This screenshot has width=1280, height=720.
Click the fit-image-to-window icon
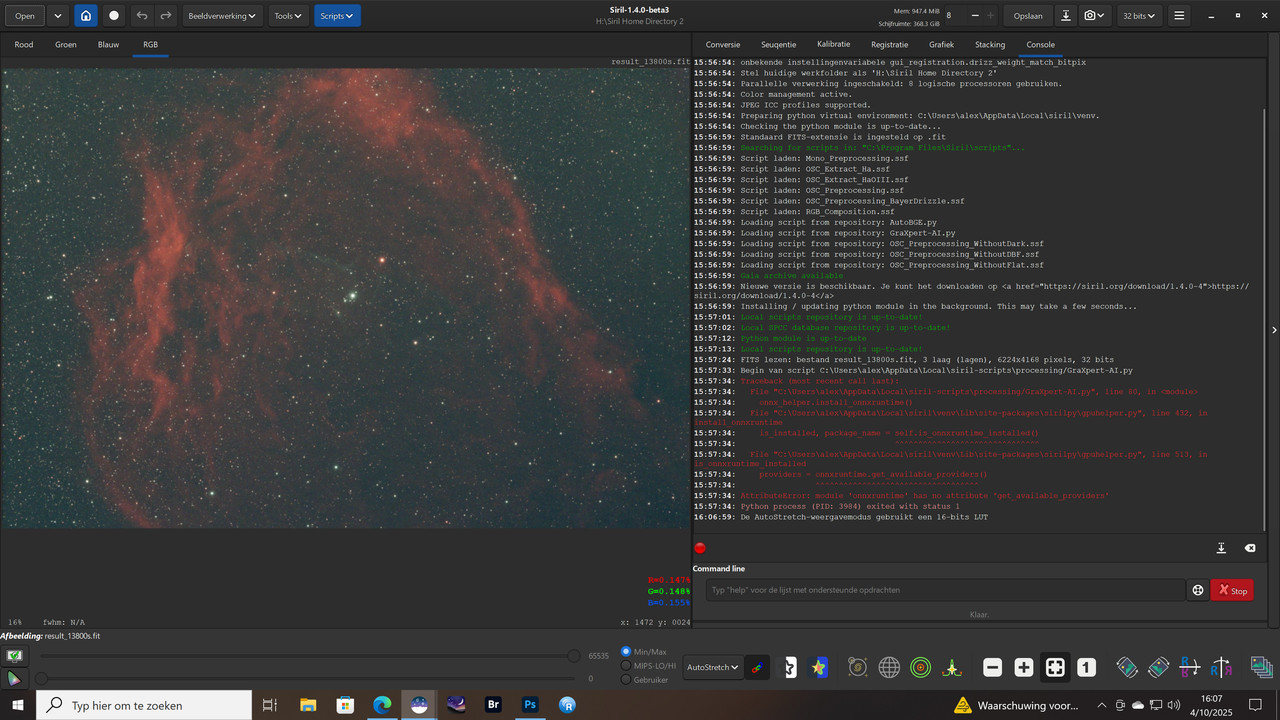click(x=1055, y=667)
